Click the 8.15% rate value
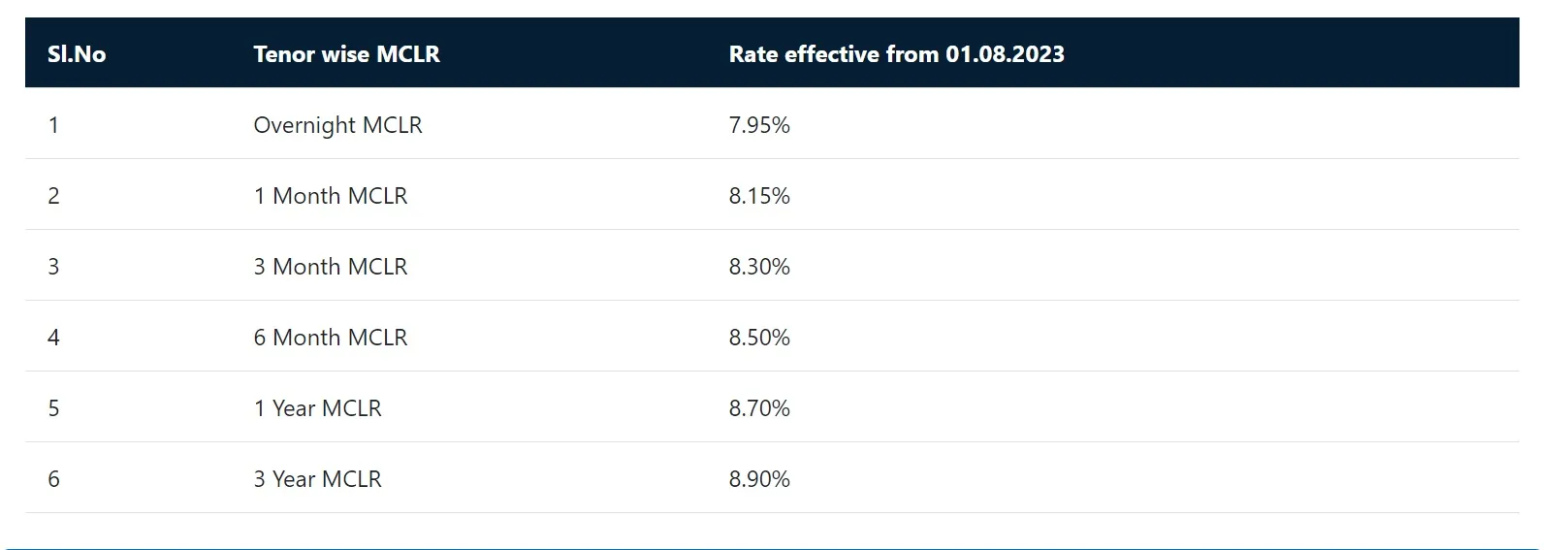Viewport: 1568px width, 550px height. pyautogui.click(x=759, y=196)
